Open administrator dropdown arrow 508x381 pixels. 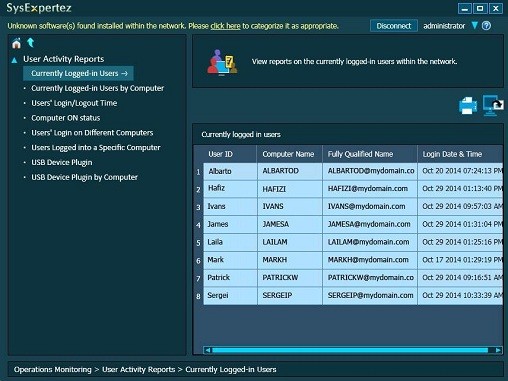click(475, 25)
